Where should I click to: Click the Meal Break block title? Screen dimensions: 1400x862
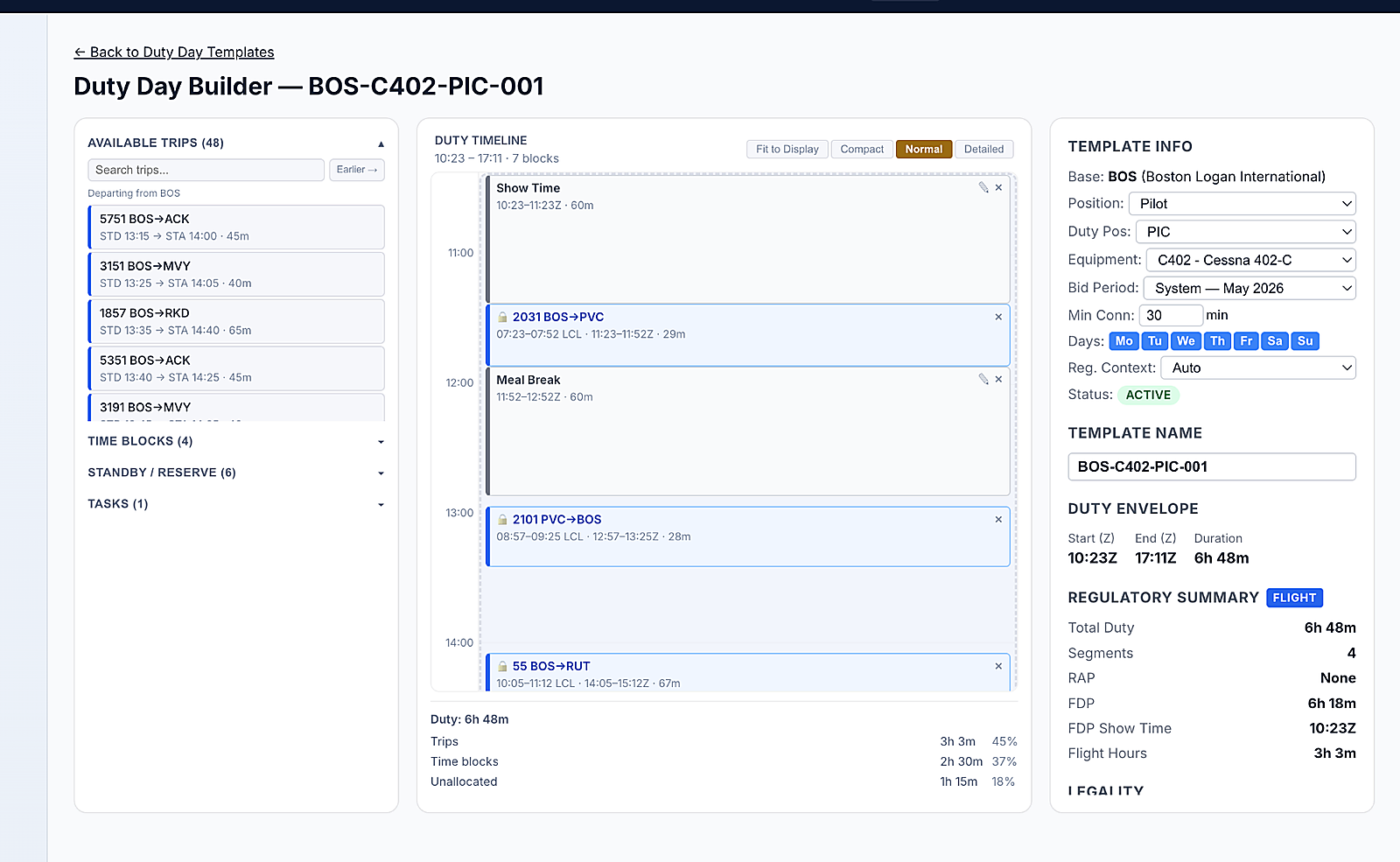528,380
